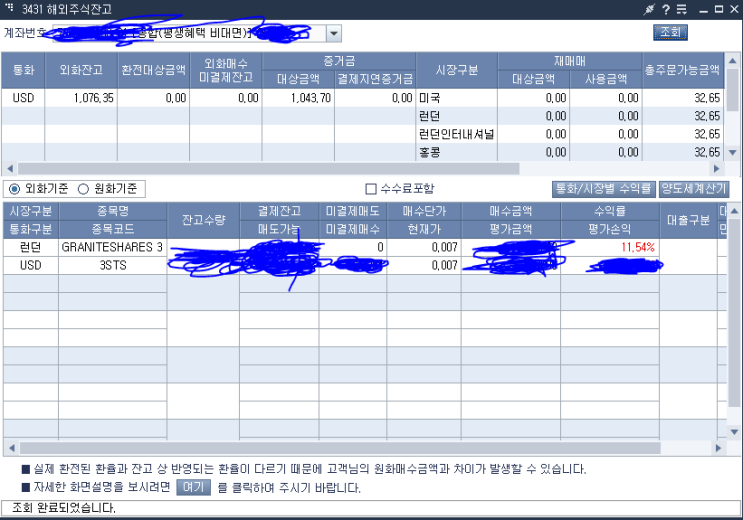Select the USD currency cell in top table
Image resolution: width=743 pixels, height=520 pixels.
coord(23,98)
